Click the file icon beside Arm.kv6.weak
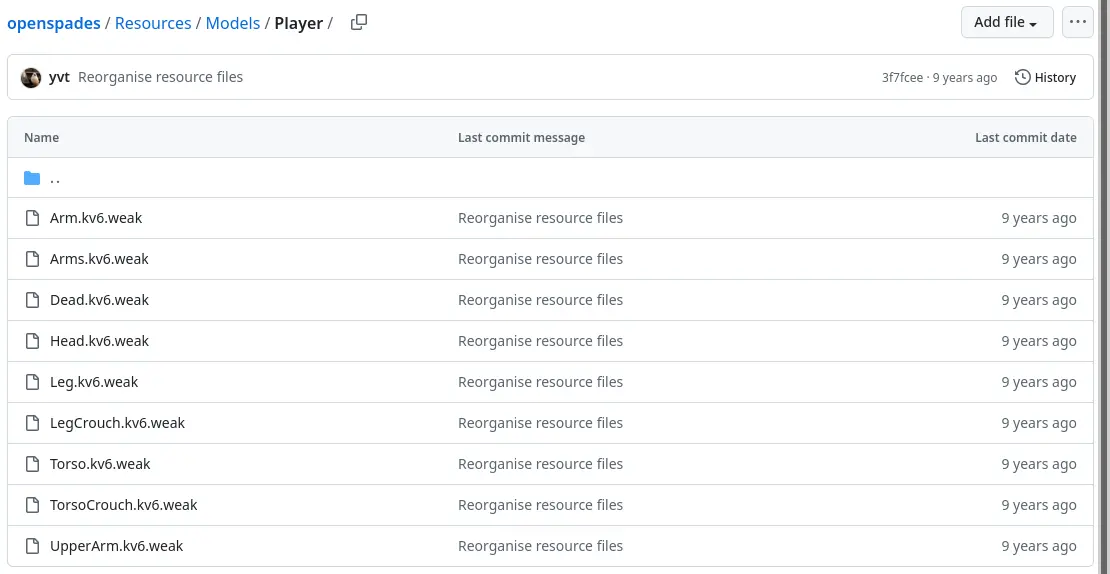The width and height of the screenshot is (1110, 574). (x=32, y=218)
